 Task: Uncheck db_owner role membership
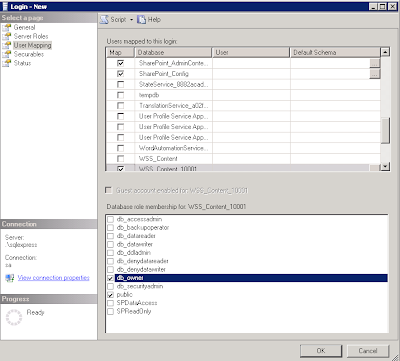click(110, 278)
